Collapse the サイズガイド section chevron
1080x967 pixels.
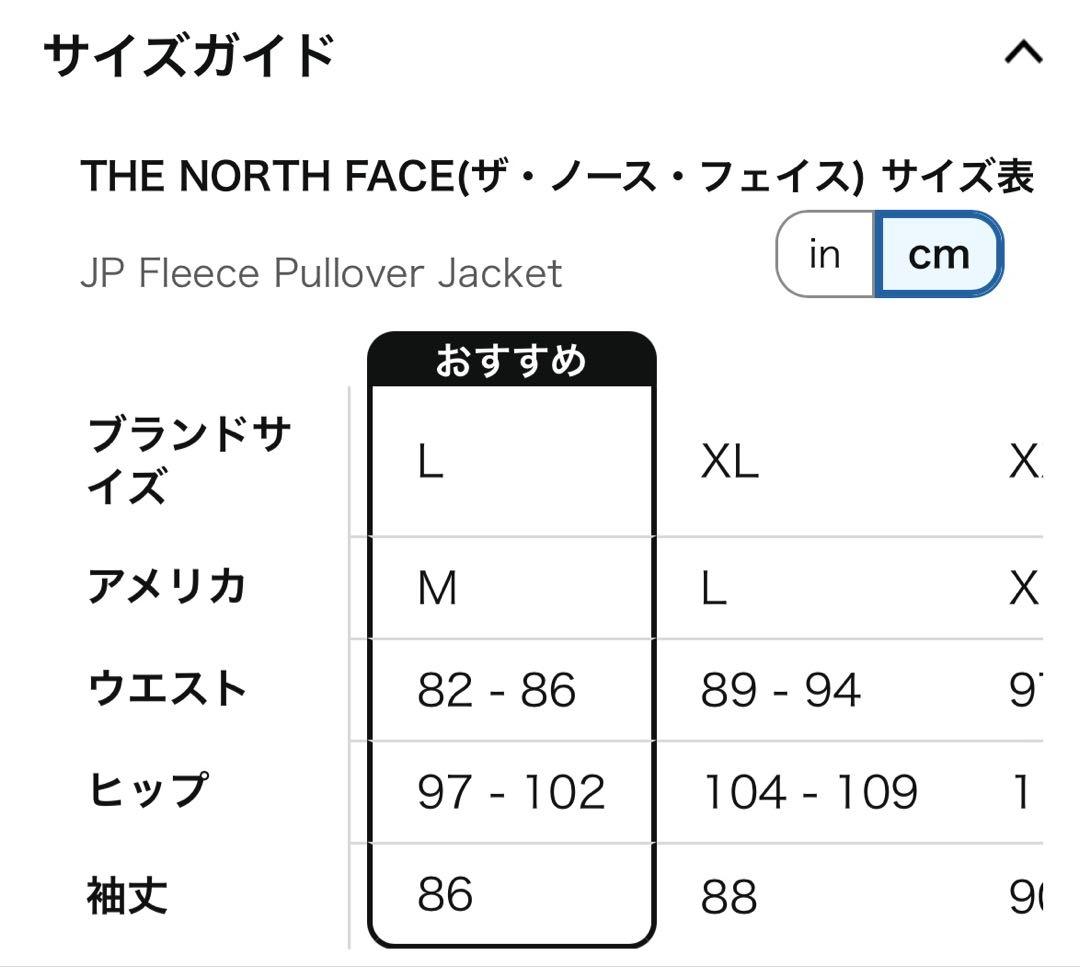click(1023, 53)
